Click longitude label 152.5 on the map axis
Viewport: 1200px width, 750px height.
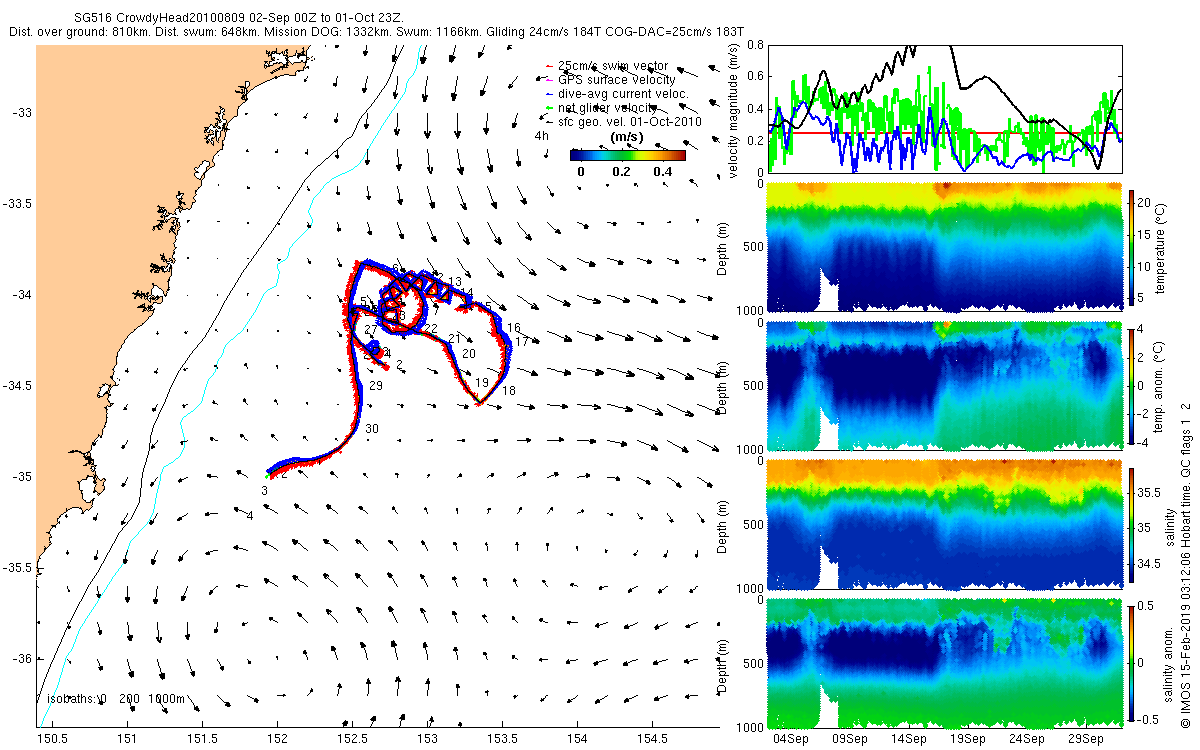tap(353, 738)
